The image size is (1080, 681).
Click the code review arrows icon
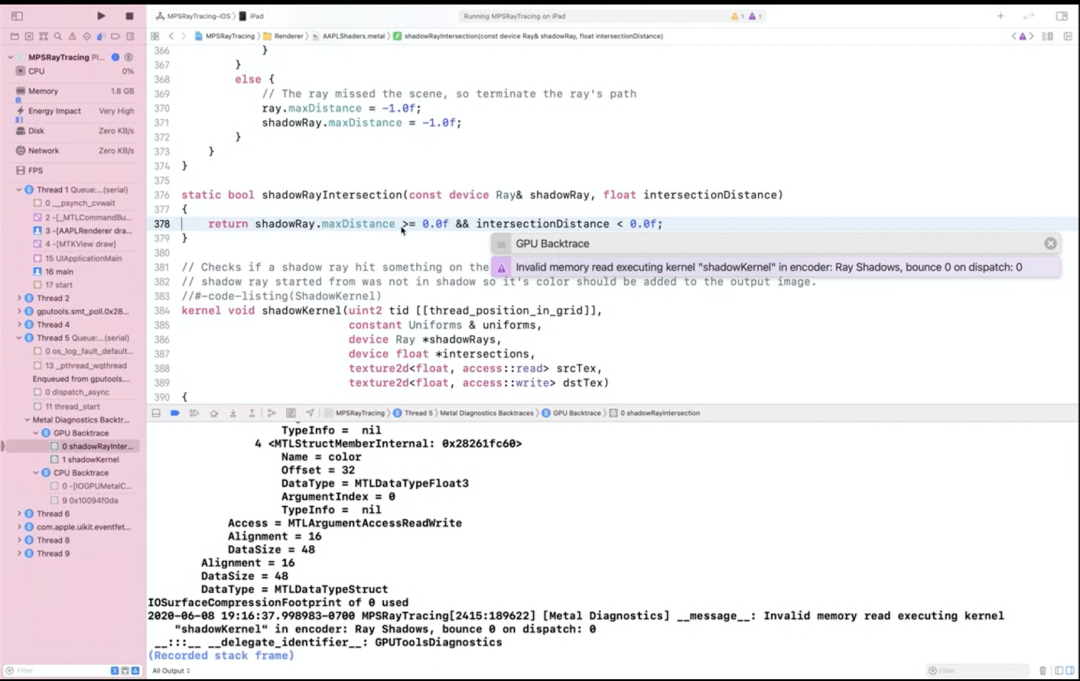coord(1029,16)
